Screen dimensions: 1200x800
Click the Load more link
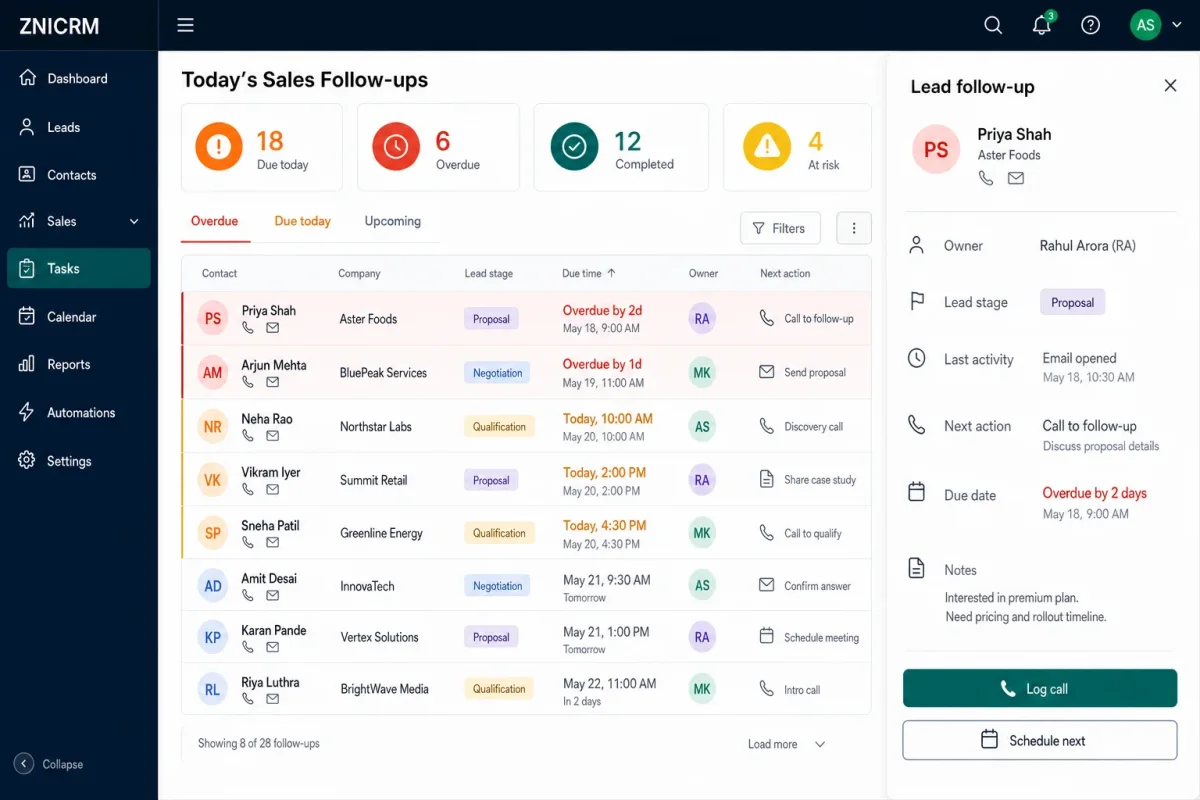point(773,744)
